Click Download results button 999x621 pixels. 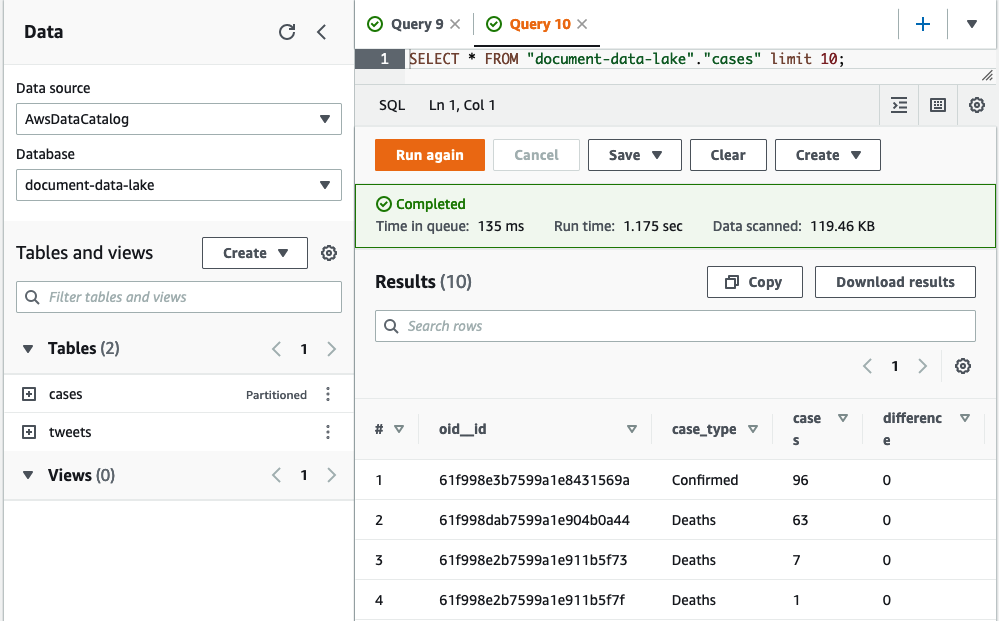pos(894,282)
